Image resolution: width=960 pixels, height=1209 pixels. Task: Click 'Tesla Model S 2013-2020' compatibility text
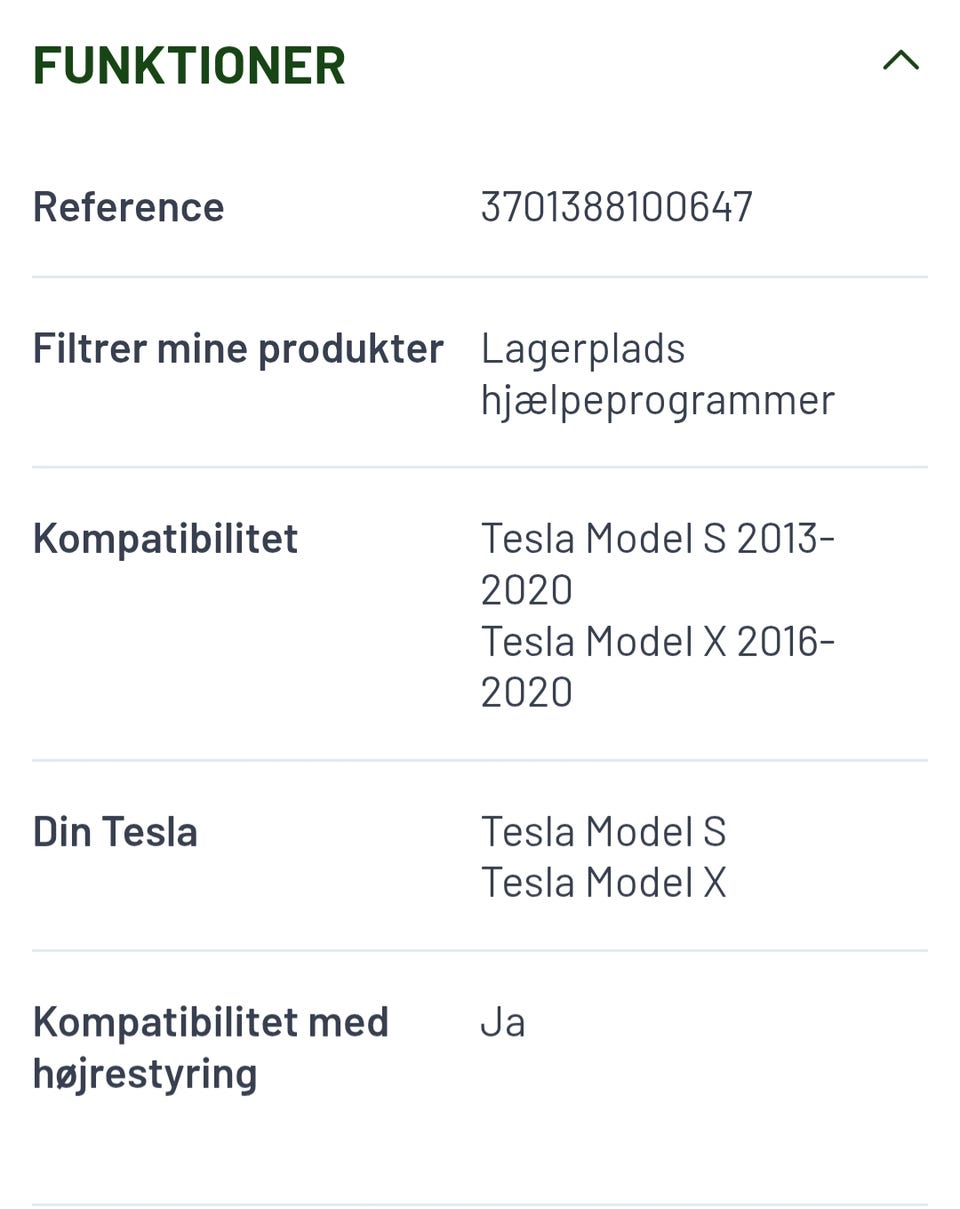657,563
